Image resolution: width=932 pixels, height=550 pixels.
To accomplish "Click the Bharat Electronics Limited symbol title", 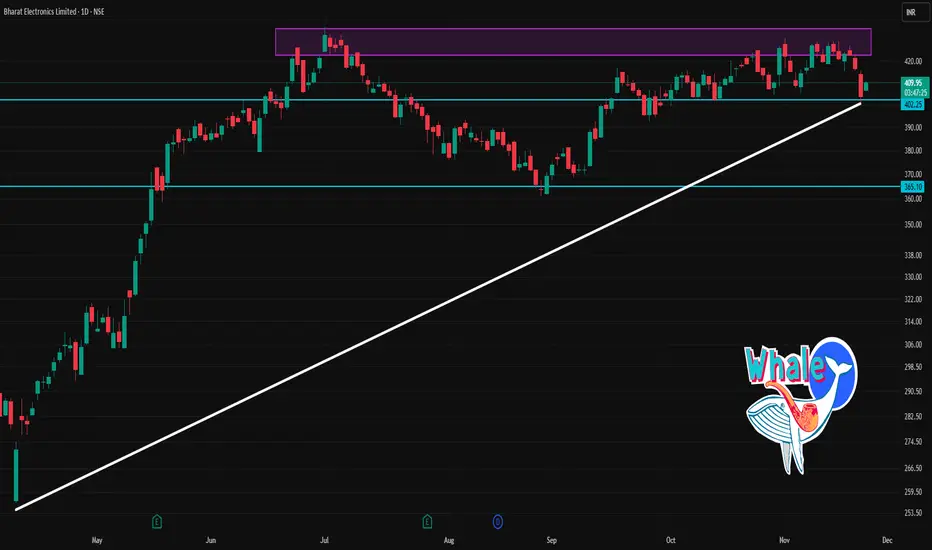I will (x=41, y=11).
